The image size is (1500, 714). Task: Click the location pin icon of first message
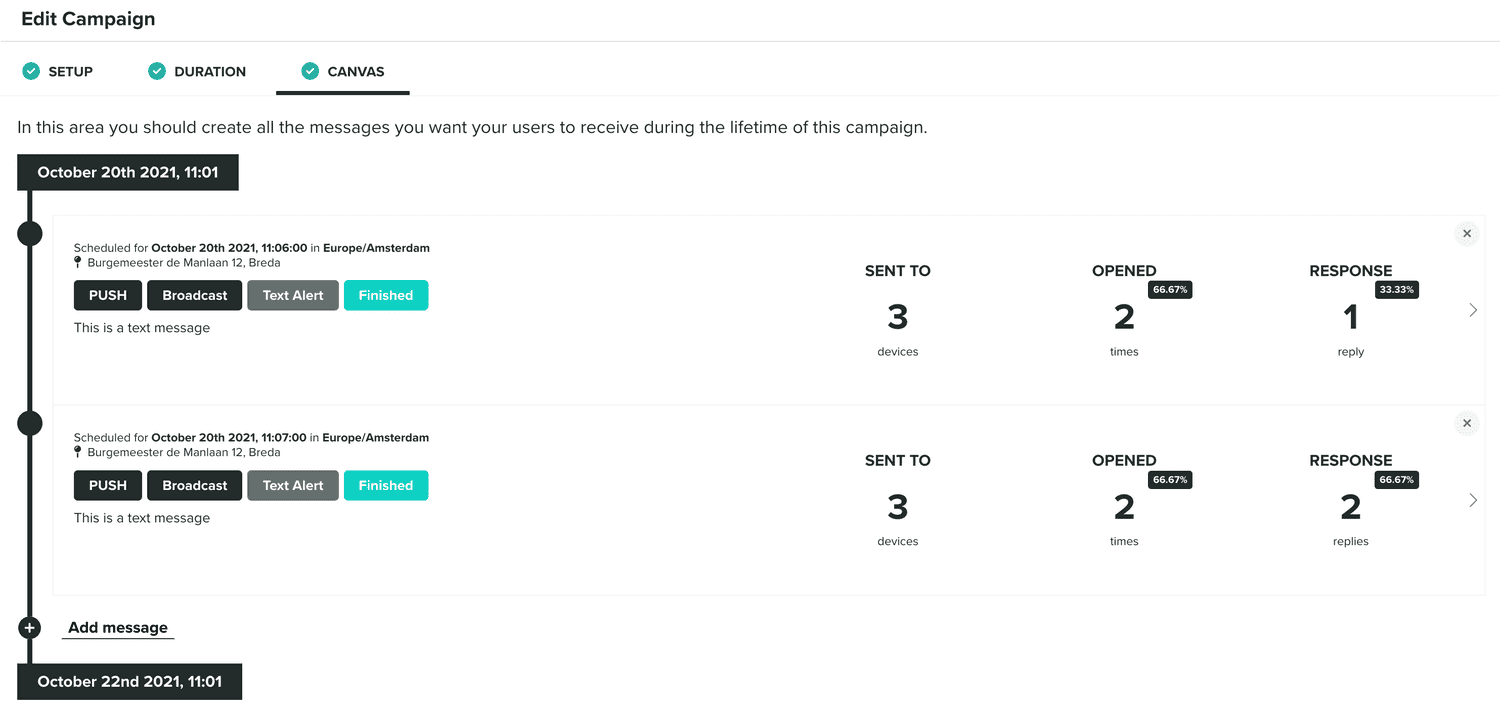78,263
